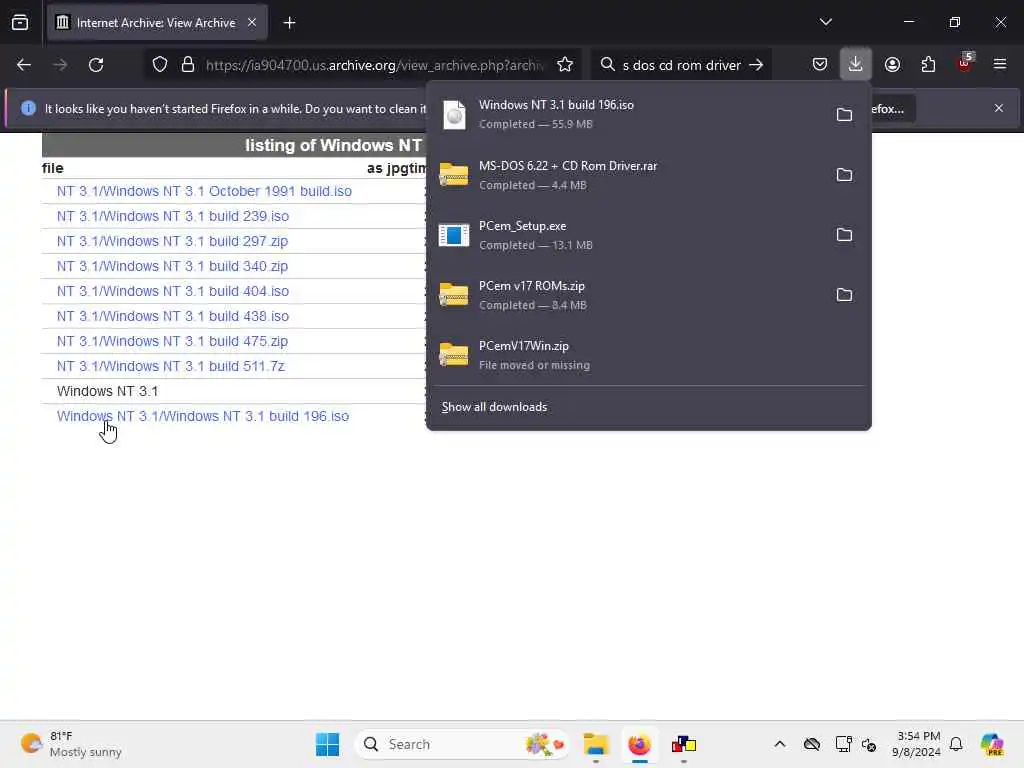1024x768 pixels.
Task: Open the weather widget in taskbar
Action: coord(71,744)
